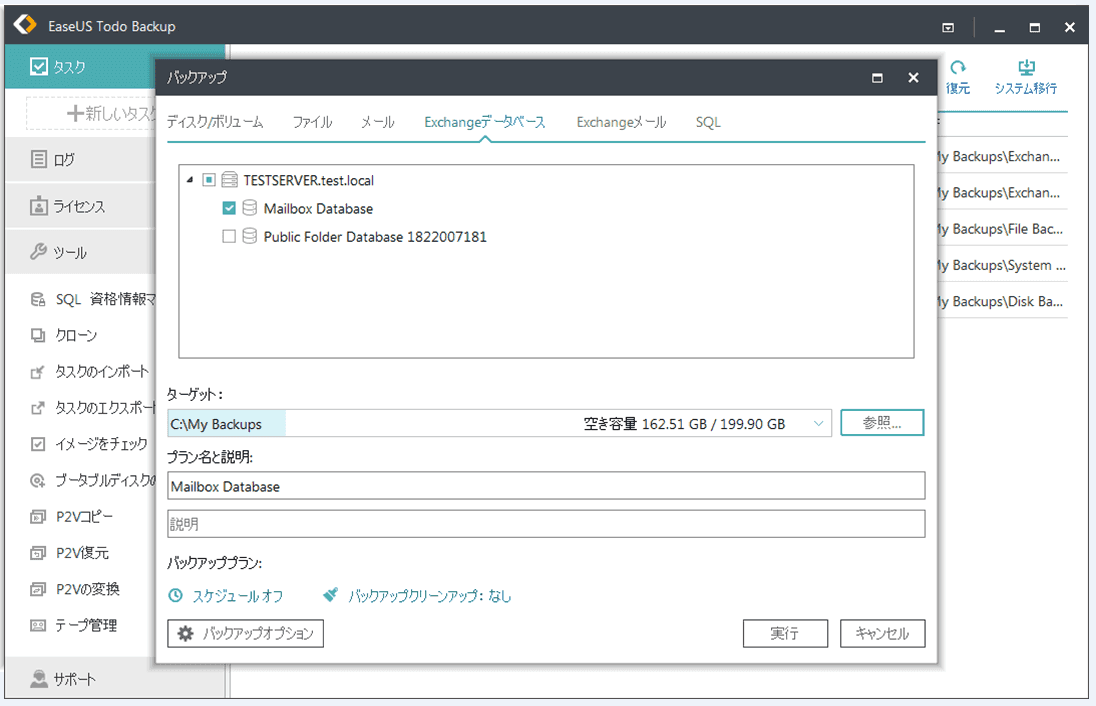Click the Proceed (実行) button
The width and height of the screenshot is (1096, 706).
pyautogui.click(x=785, y=633)
